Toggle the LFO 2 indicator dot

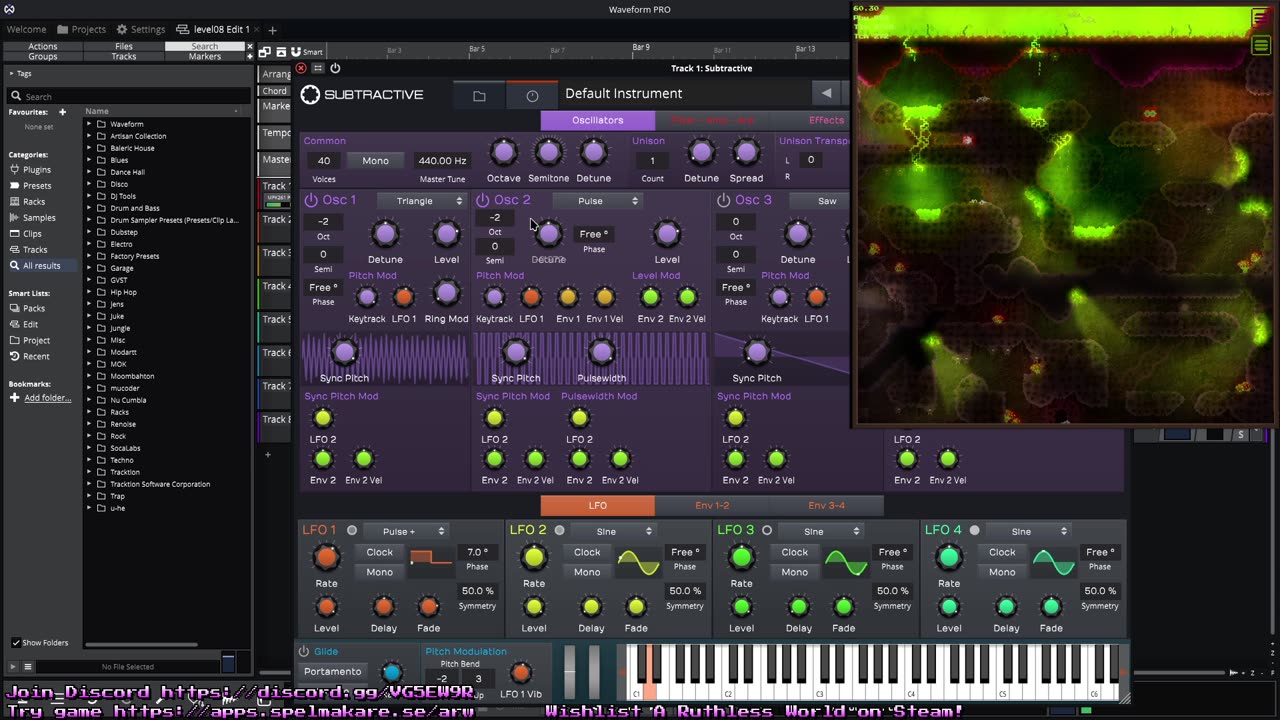pyautogui.click(x=559, y=530)
